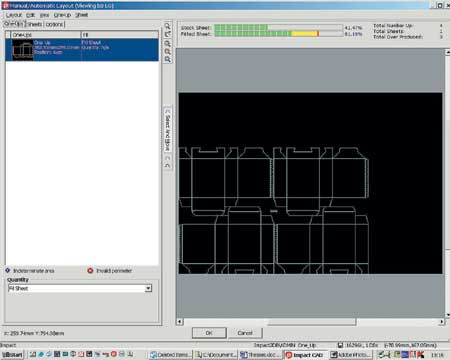
Task: Open the Sheet menu
Action: [x=82, y=15]
